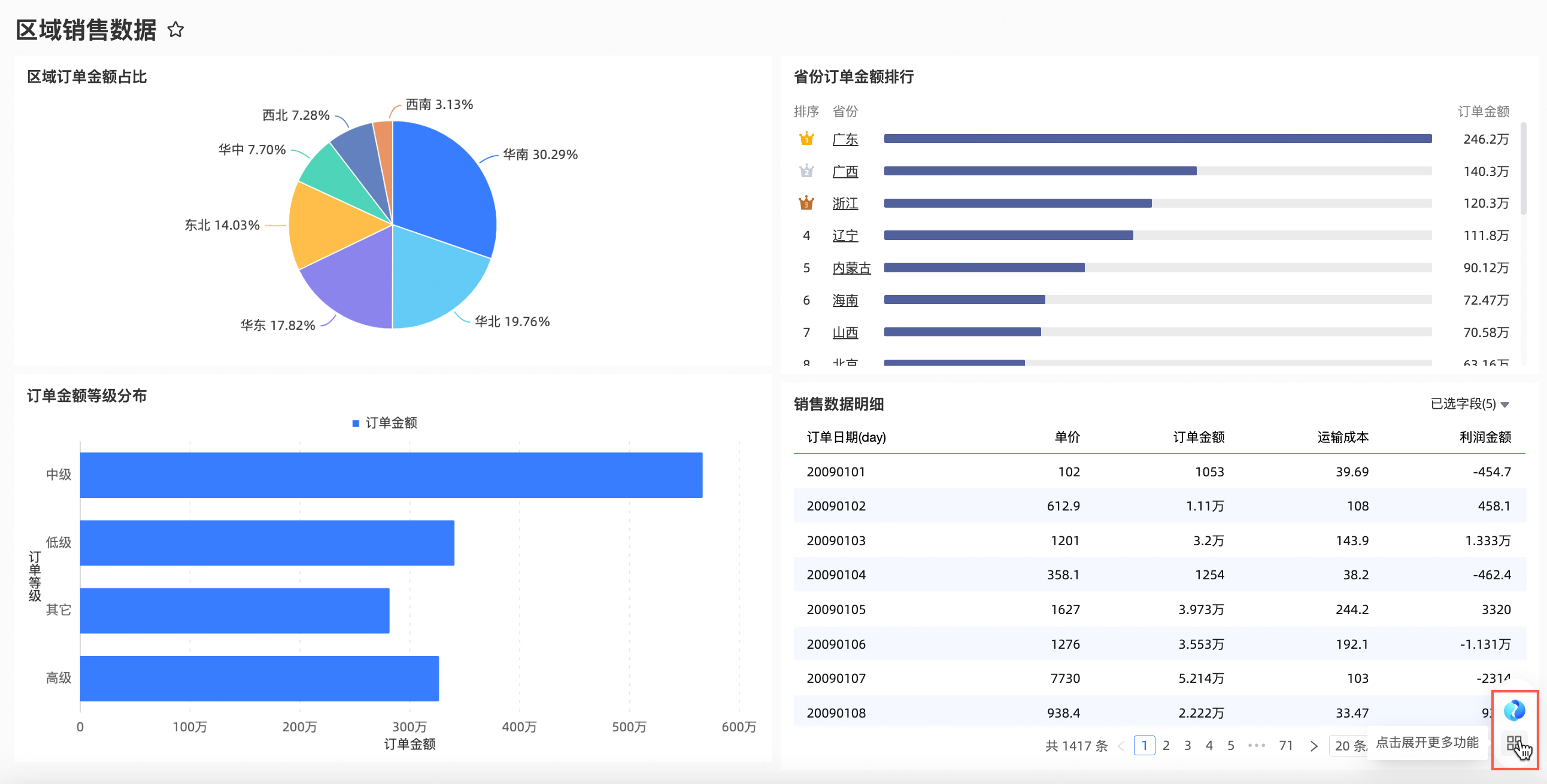
Task: Go to next page with right arrow
Action: point(1314,746)
